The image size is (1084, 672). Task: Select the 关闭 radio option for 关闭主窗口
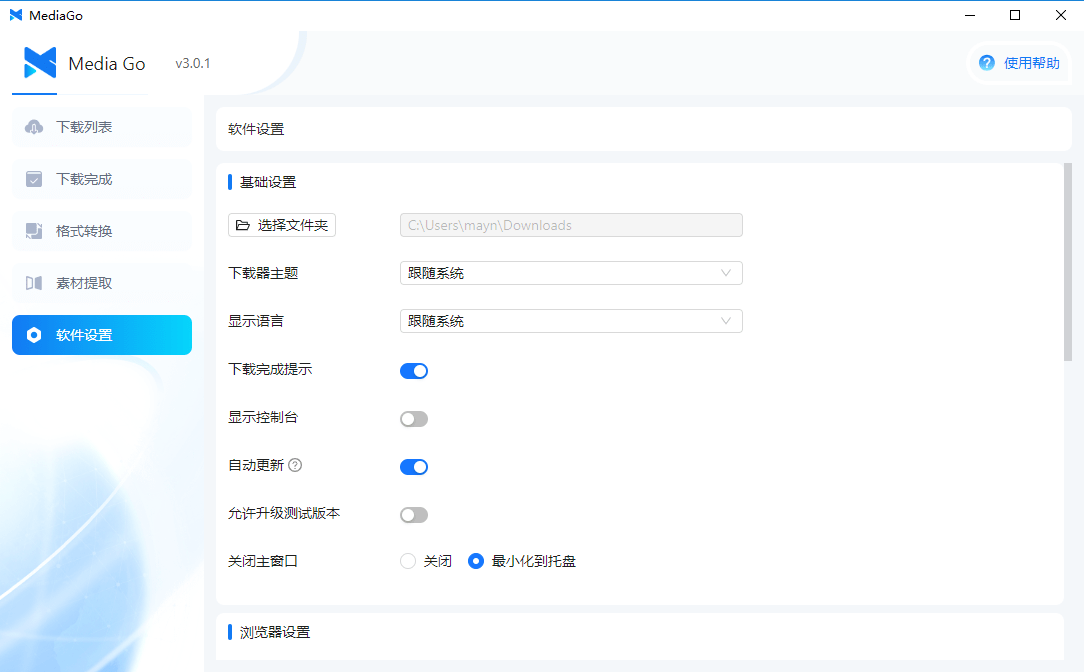(408, 561)
